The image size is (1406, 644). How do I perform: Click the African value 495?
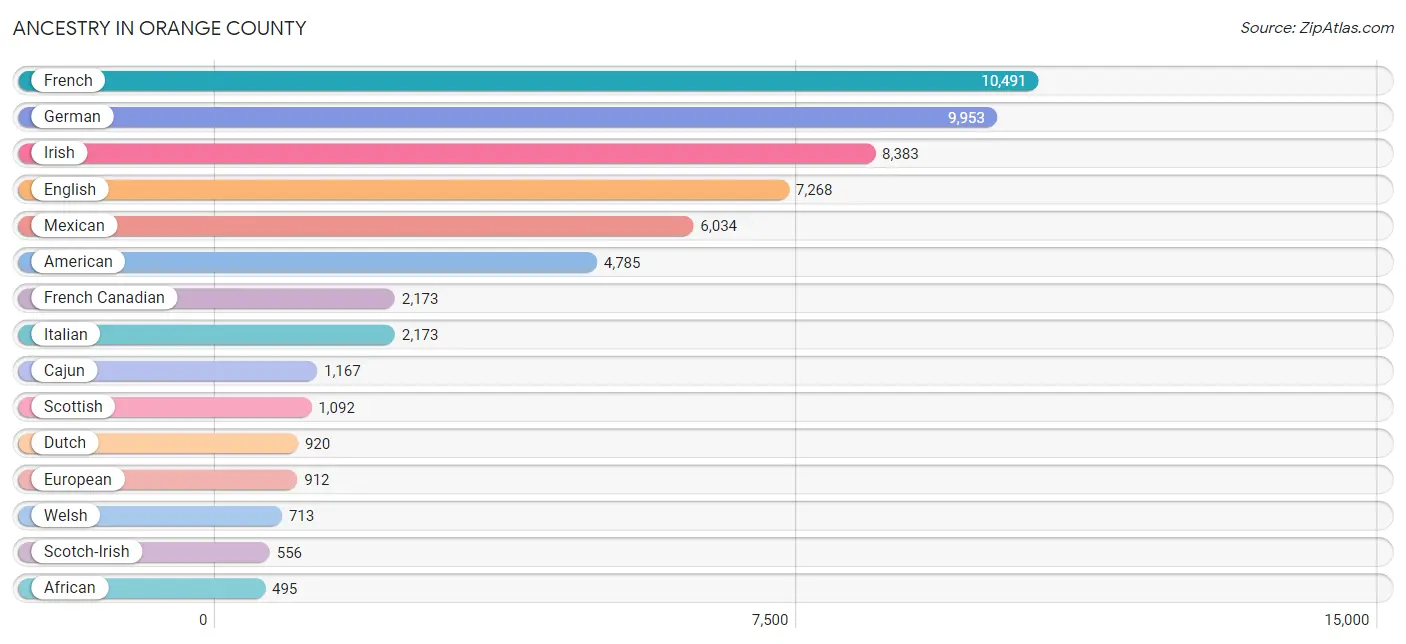click(x=285, y=589)
